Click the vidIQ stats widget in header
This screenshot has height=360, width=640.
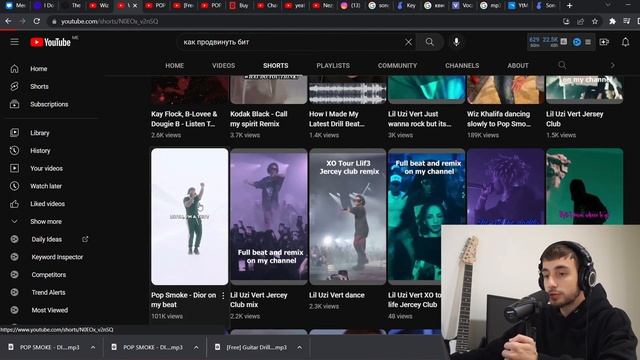[x=560, y=42]
